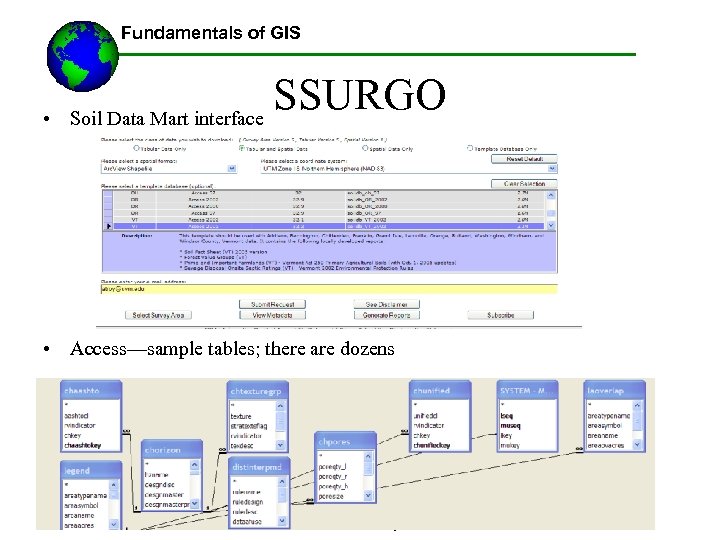Select rvindicator field in chunified table
720x540 pixels.
428,426
